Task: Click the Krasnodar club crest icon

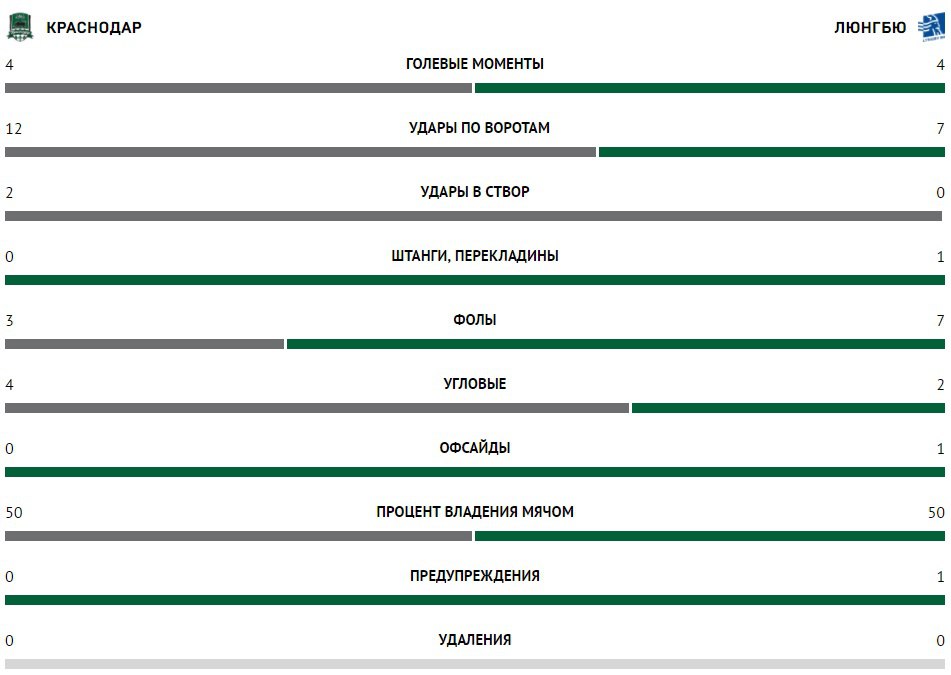Action: tap(20, 27)
